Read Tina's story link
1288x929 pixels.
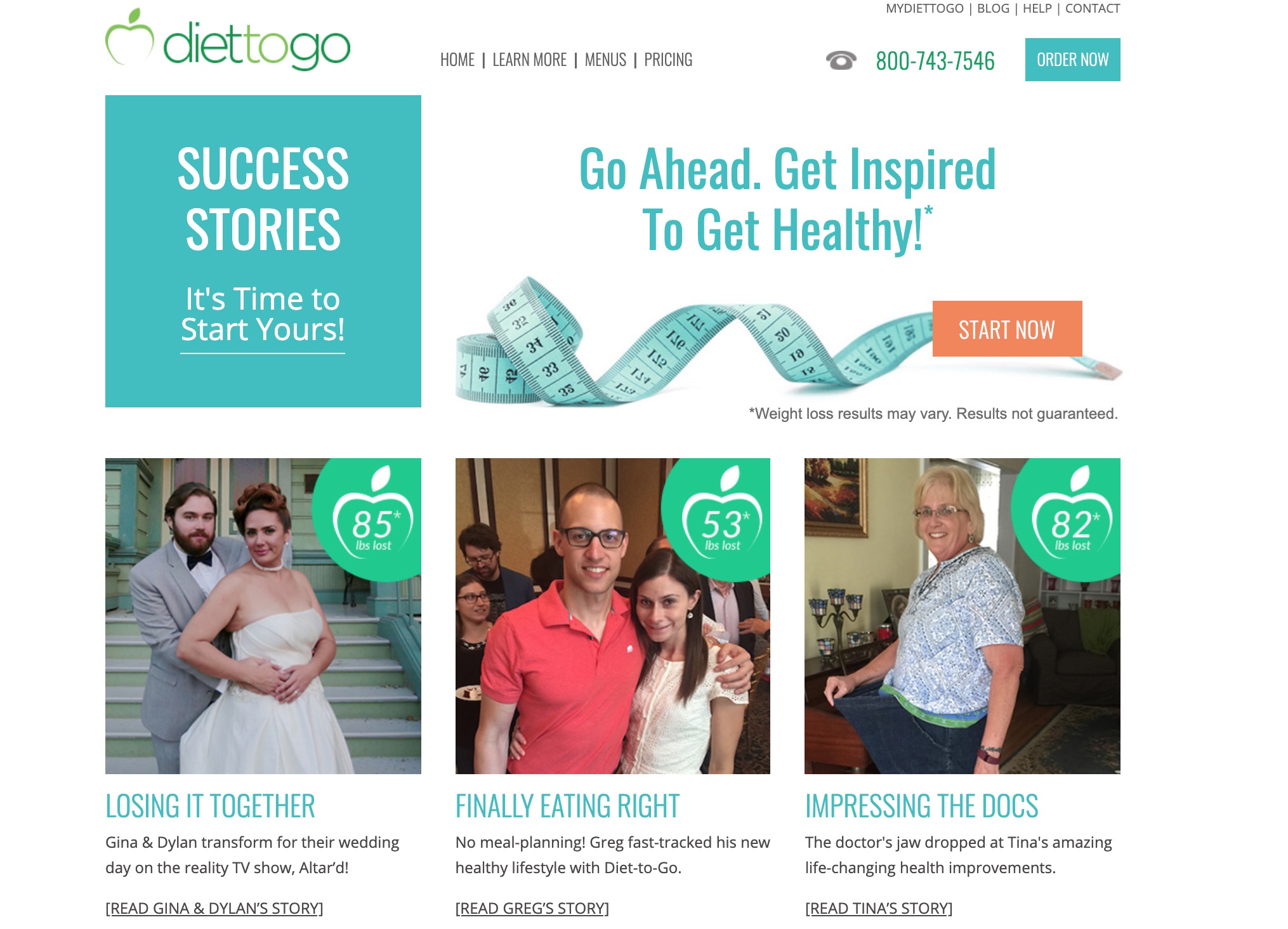(879, 908)
